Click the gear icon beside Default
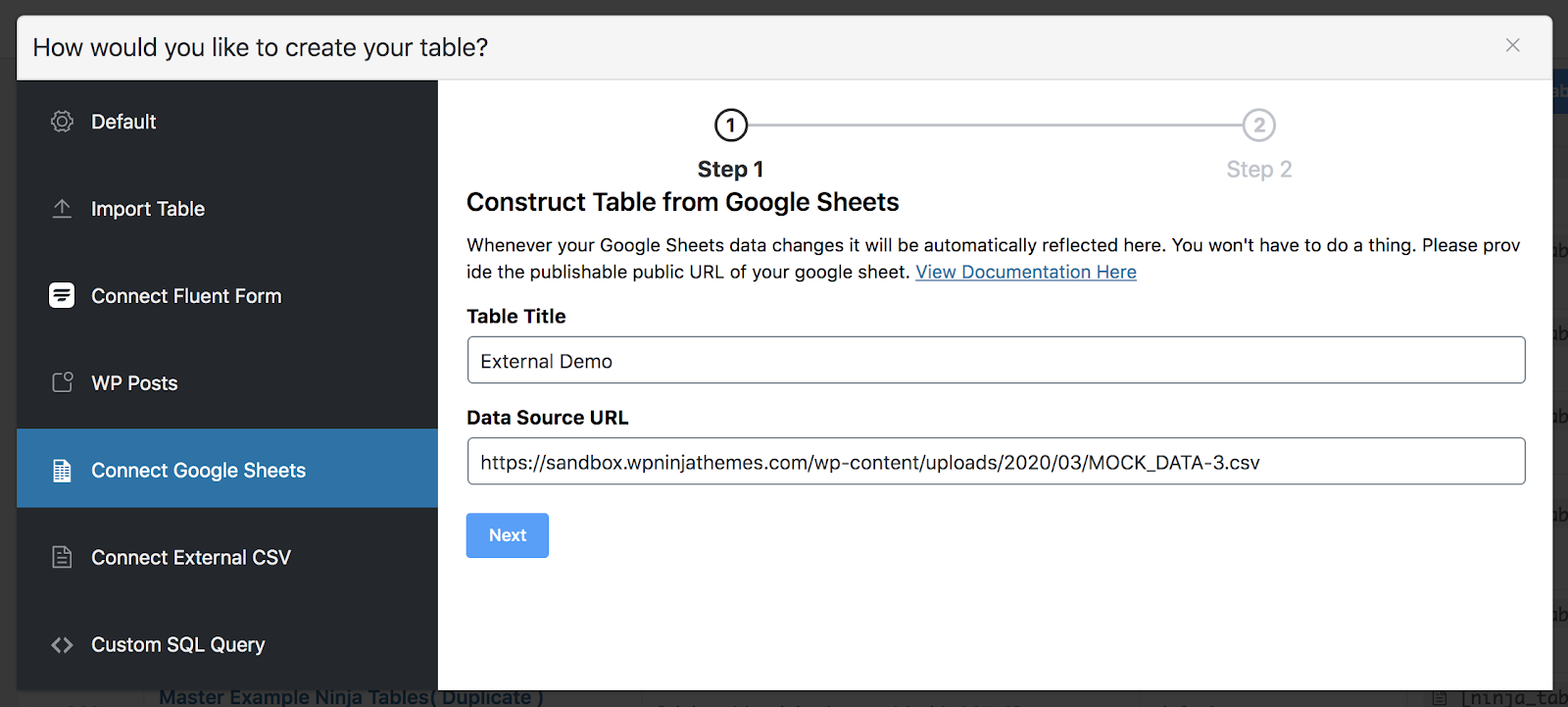The image size is (1568, 707). (x=62, y=122)
